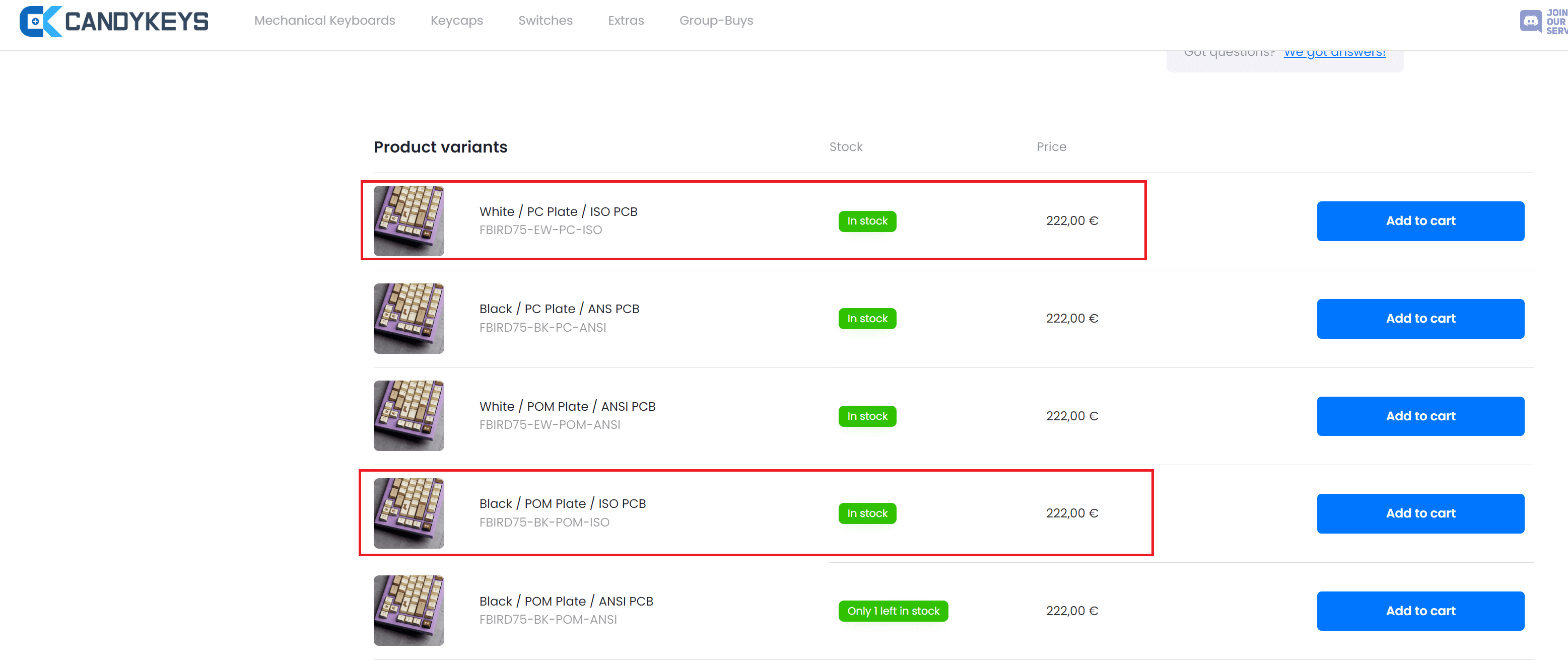Click the price of the FBIRD75-EW-PC-ISO variant

(x=1072, y=221)
